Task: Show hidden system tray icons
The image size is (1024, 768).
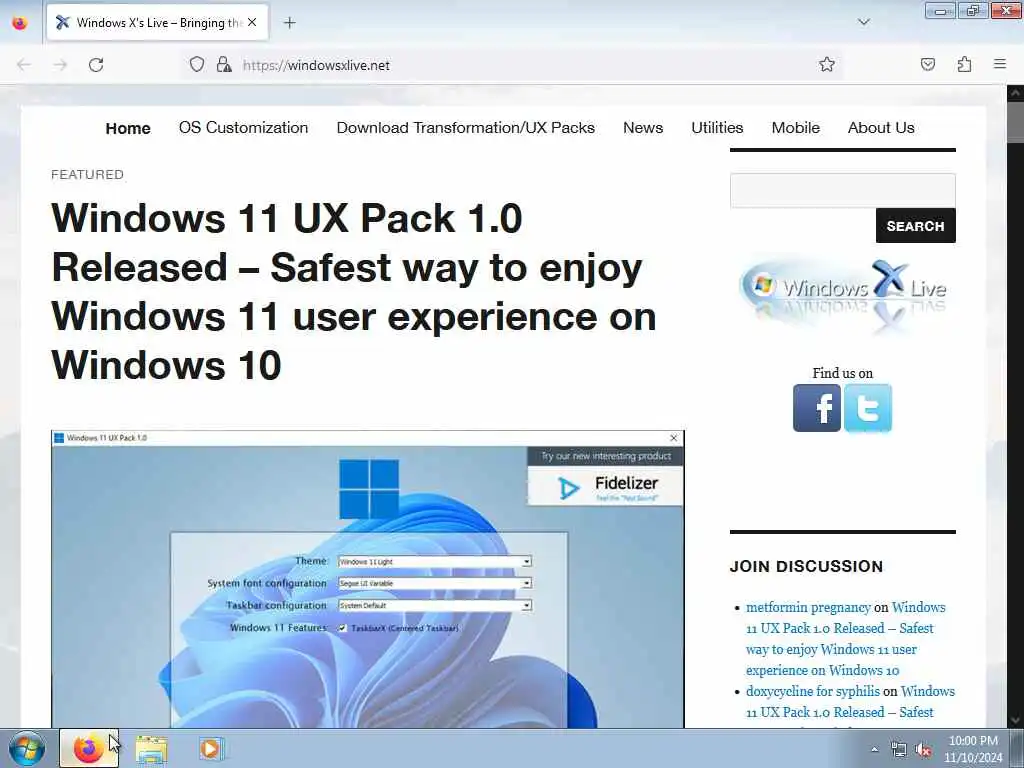Action: 874,749
